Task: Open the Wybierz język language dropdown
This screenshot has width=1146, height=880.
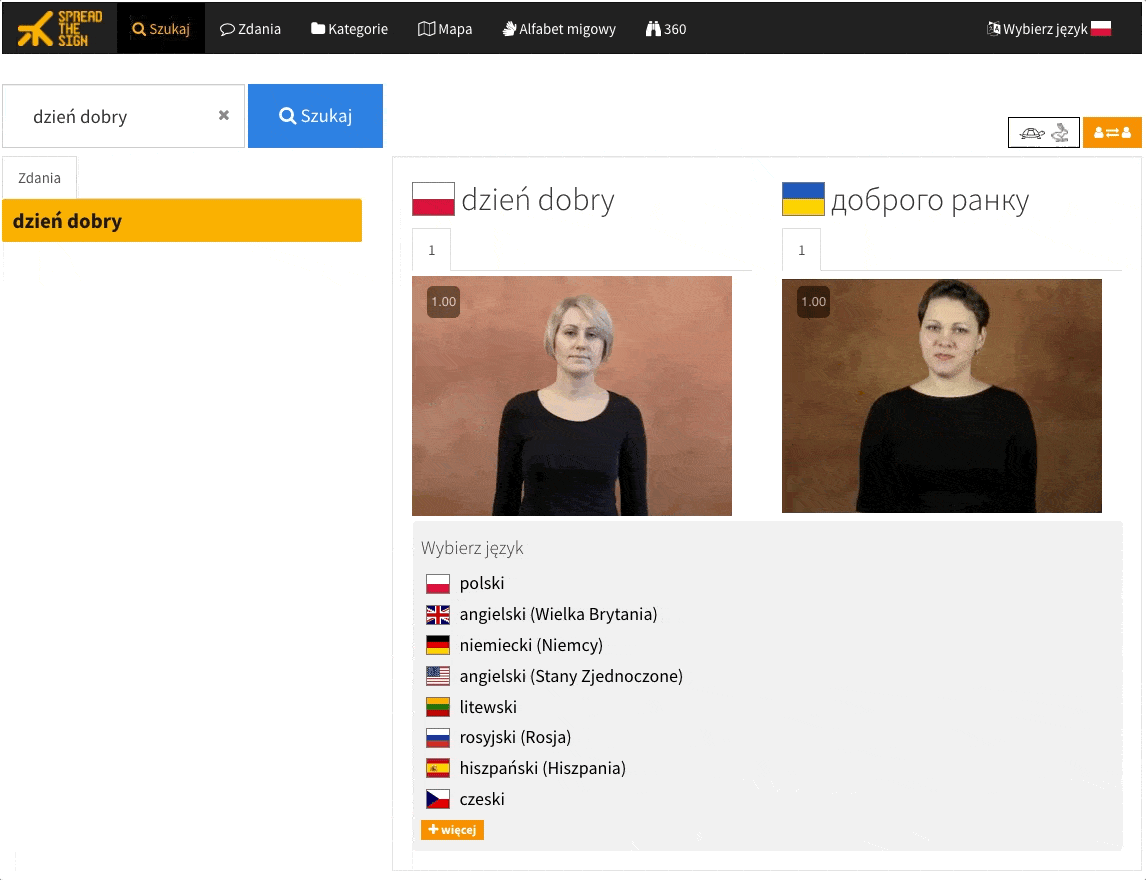Action: 1049,29
